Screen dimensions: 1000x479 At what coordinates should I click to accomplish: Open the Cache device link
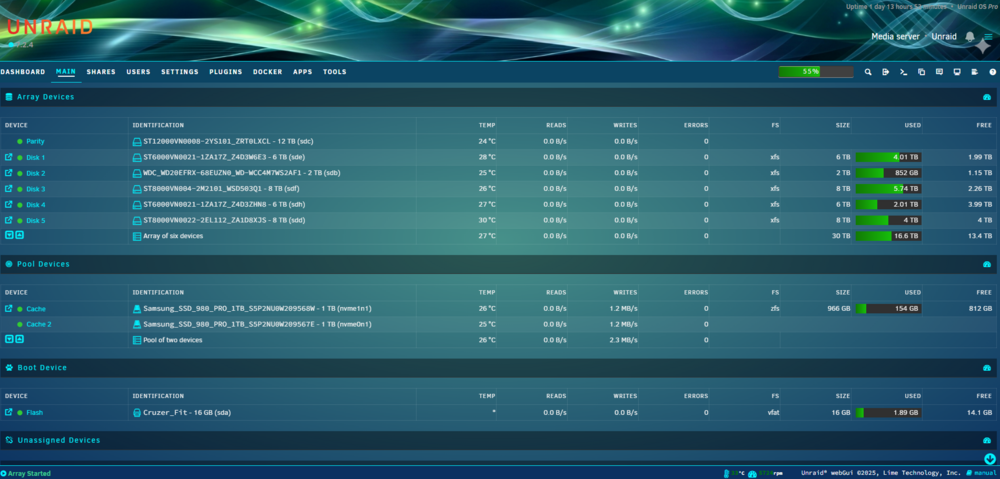[x=36, y=309]
